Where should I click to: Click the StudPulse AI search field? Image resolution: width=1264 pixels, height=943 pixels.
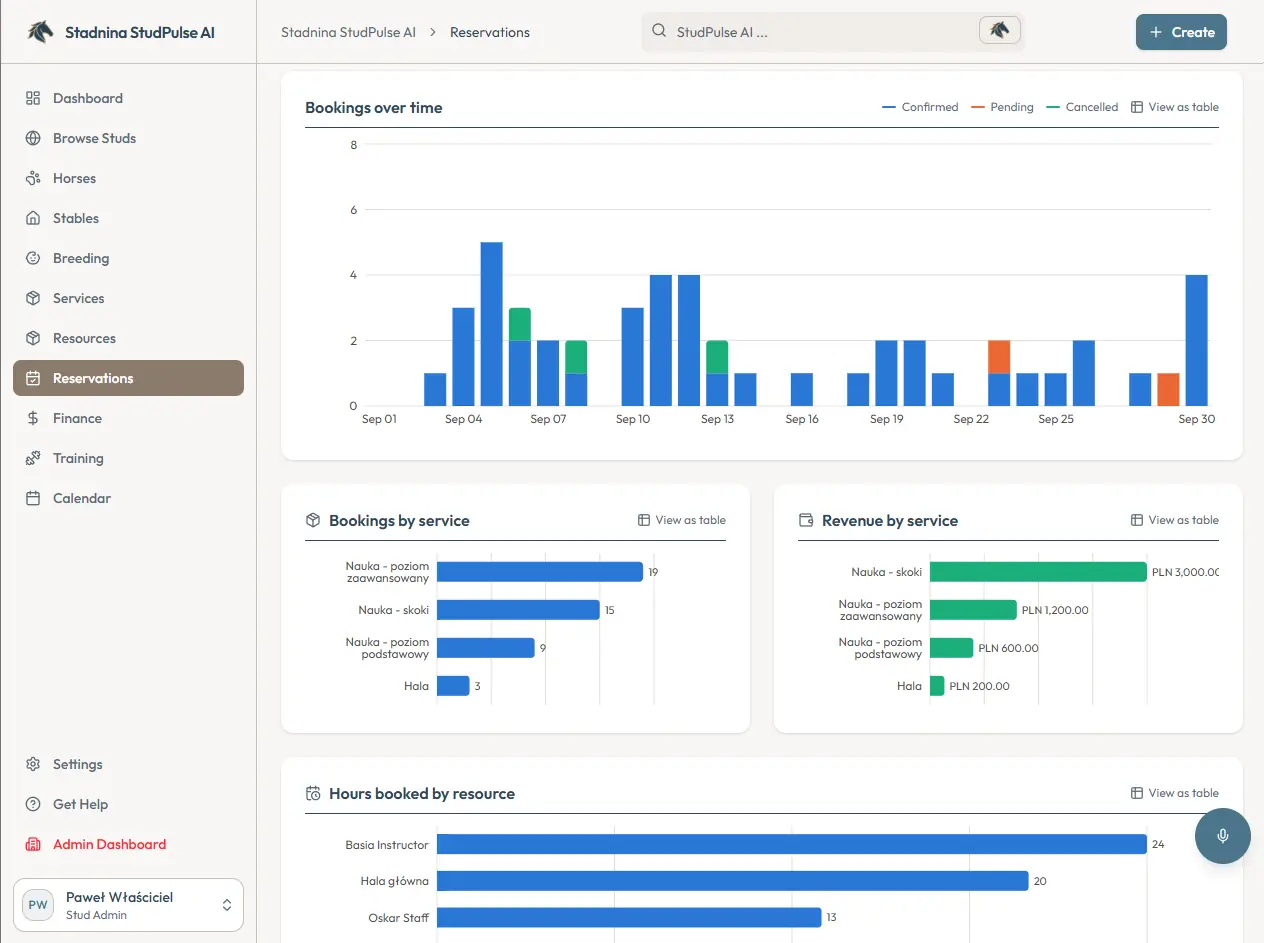[x=833, y=31]
